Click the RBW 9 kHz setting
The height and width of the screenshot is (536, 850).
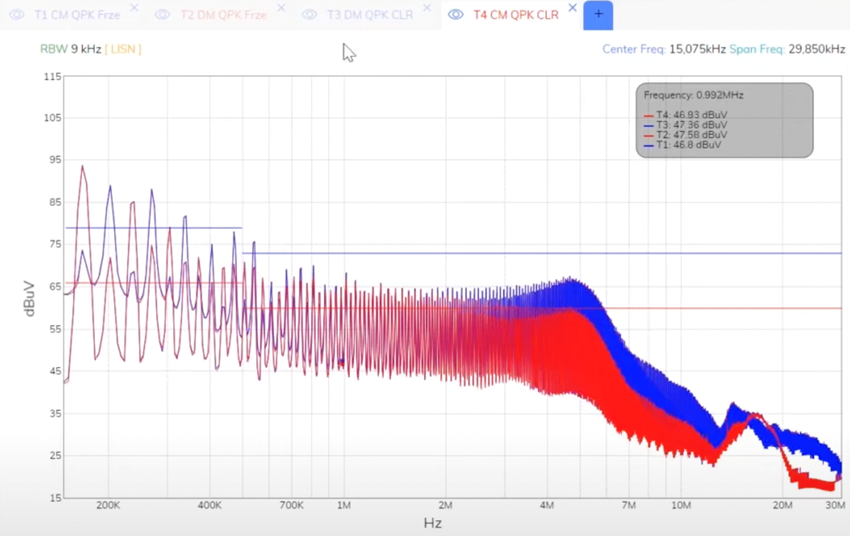click(70, 49)
